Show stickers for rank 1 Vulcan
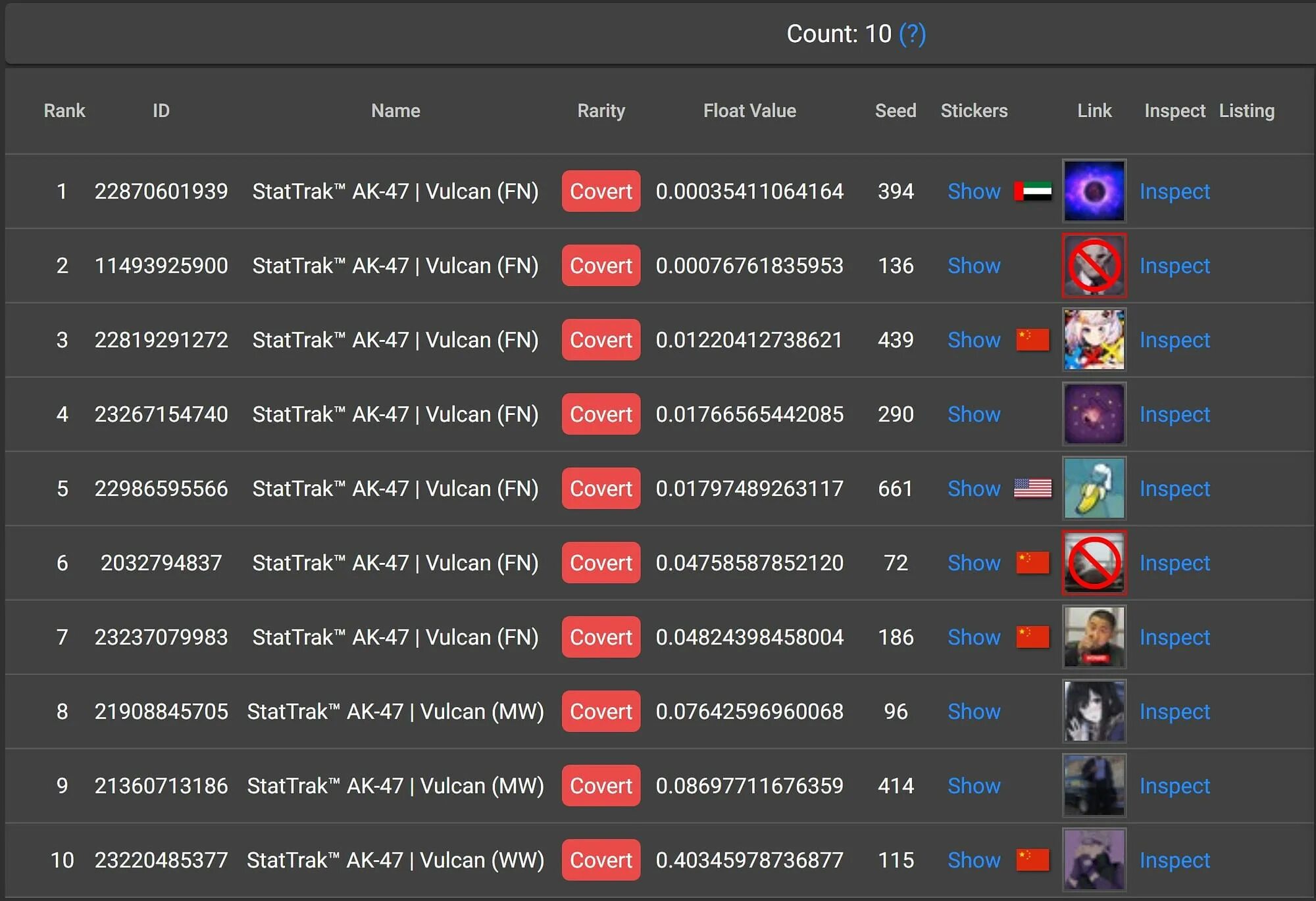1316x901 pixels. [973, 191]
